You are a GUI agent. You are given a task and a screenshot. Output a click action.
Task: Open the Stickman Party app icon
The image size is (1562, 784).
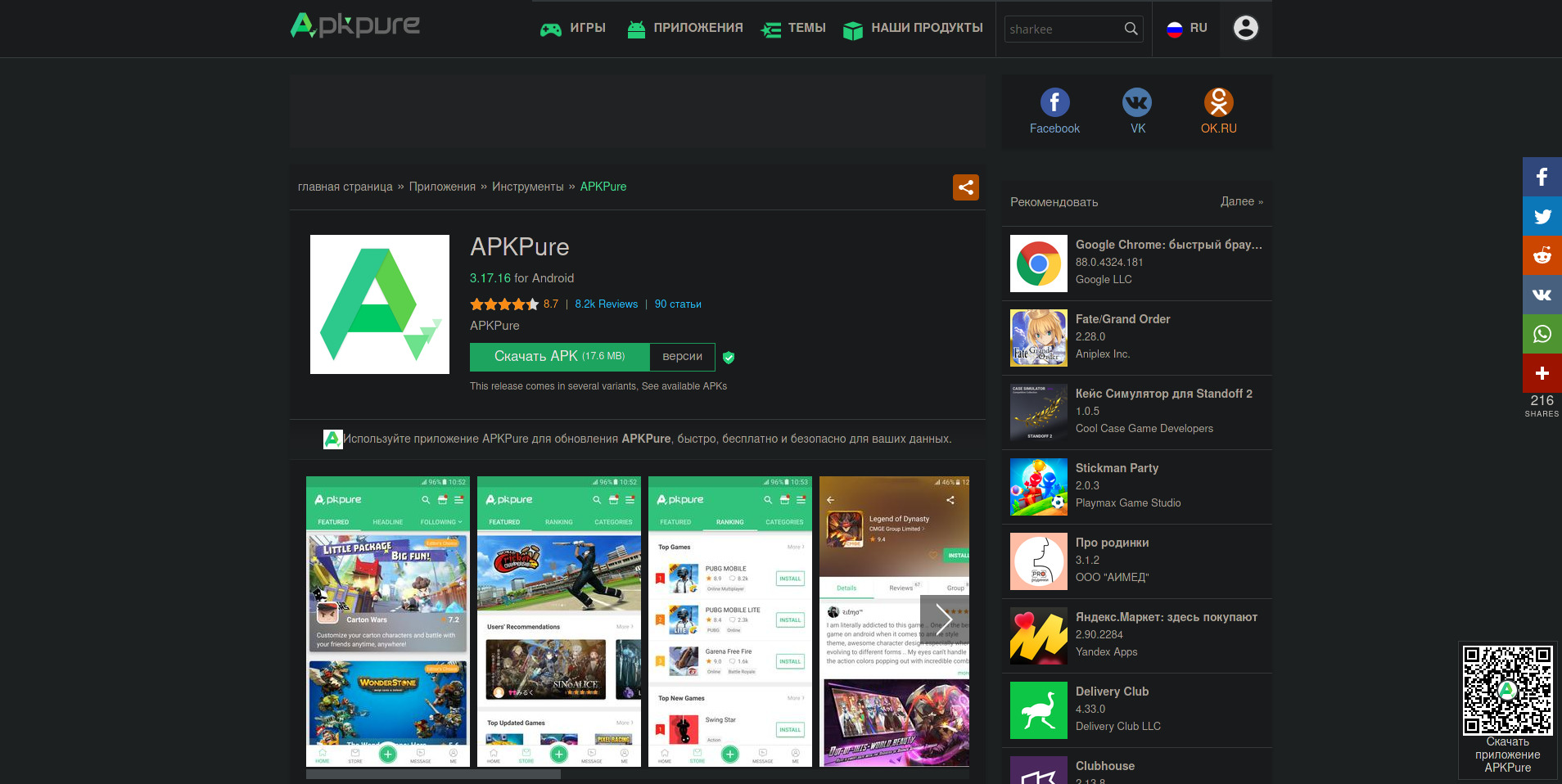(x=1039, y=487)
